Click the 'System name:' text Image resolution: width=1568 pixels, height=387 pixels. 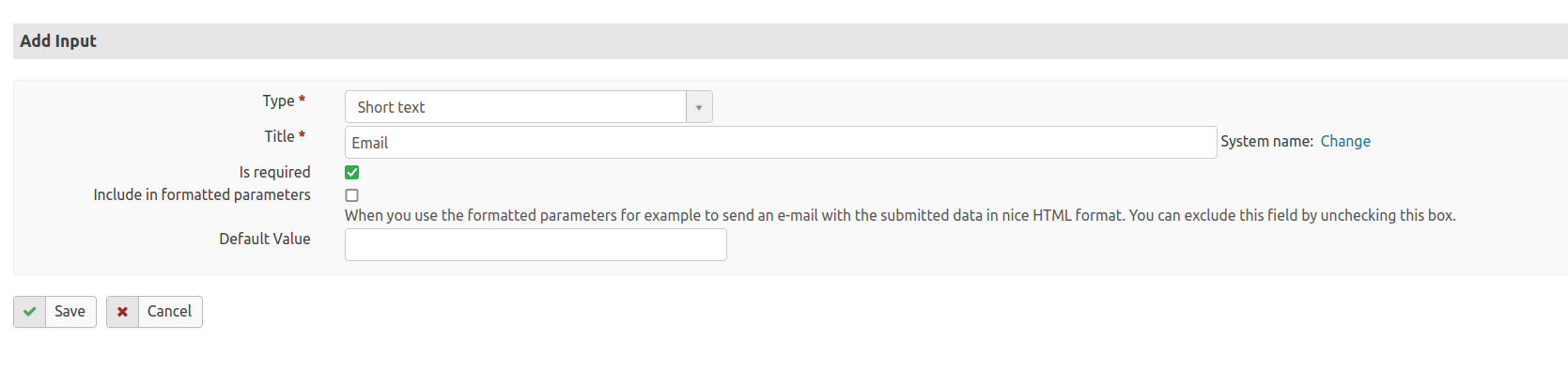click(1266, 141)
